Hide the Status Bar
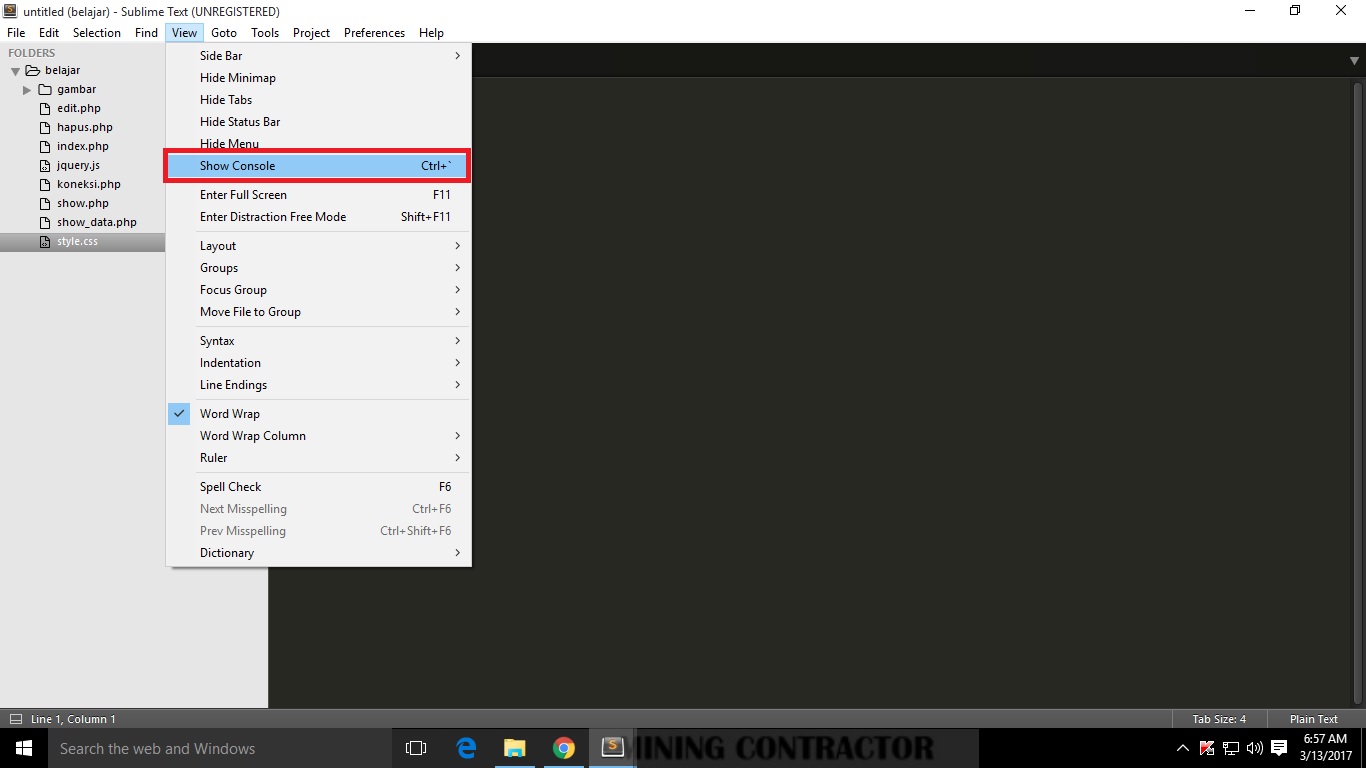The height and width of the screenshot is (768, 1366). pos(240,121)
